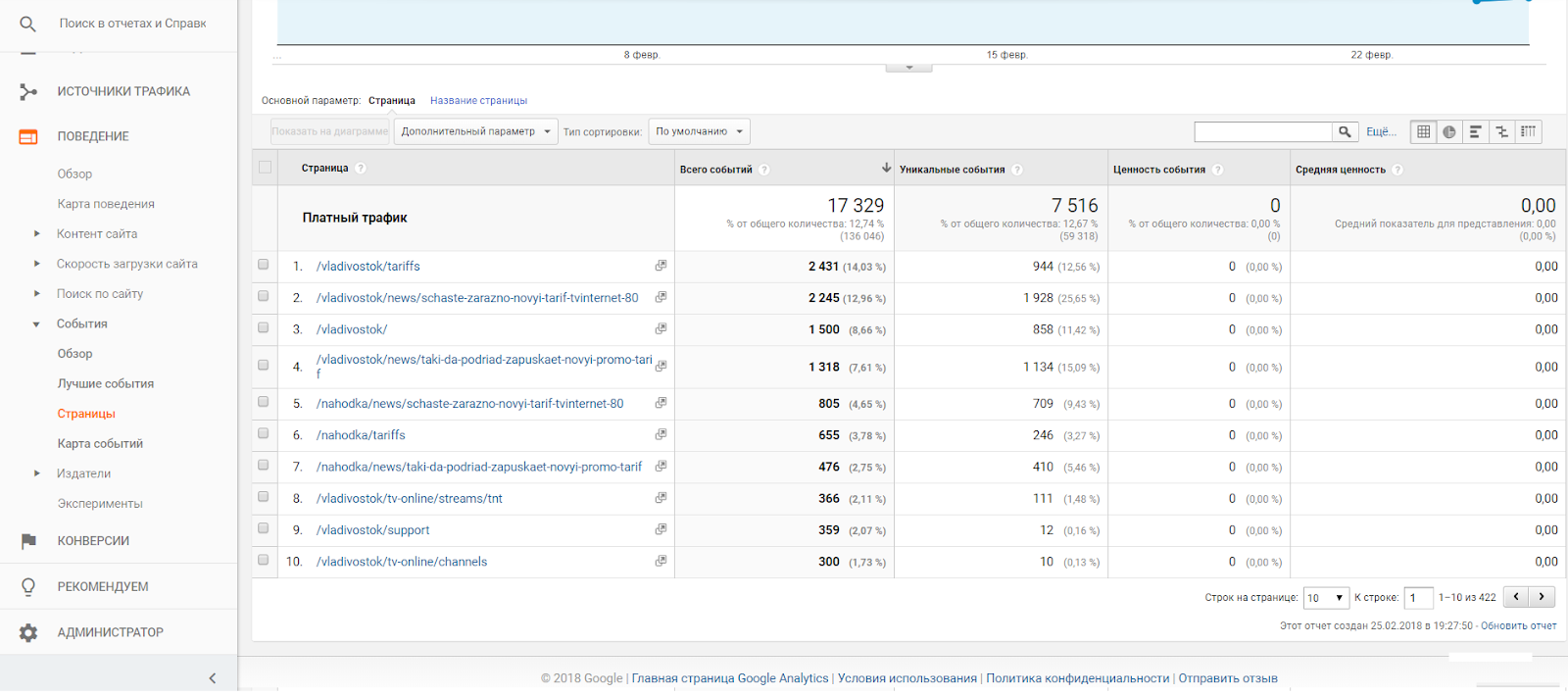Open the /nahodka/tariffs page link
The width and height of the screenshot is (1568, 695).
pyautogui.click(x=361, y=434)
